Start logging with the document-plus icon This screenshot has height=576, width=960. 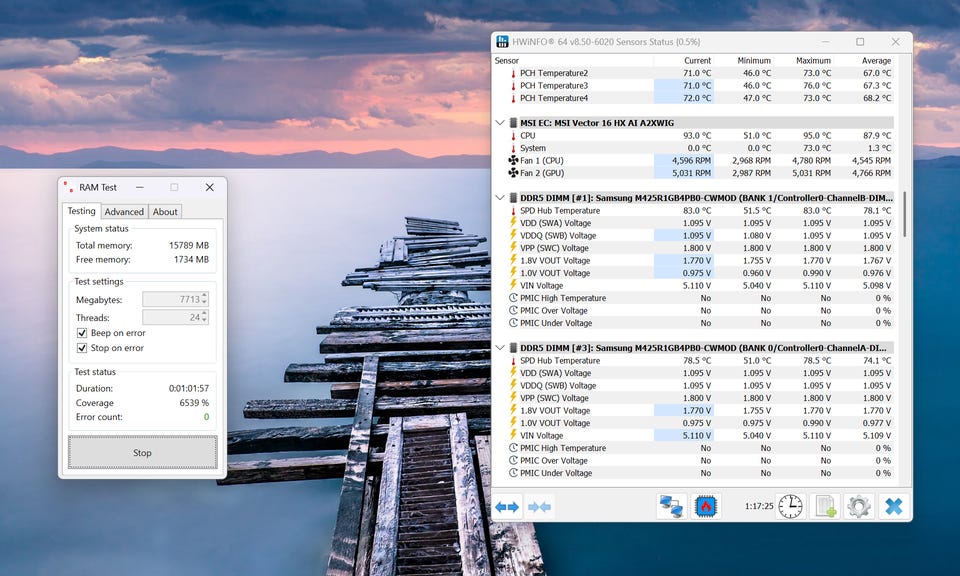(x=825, y=507)
